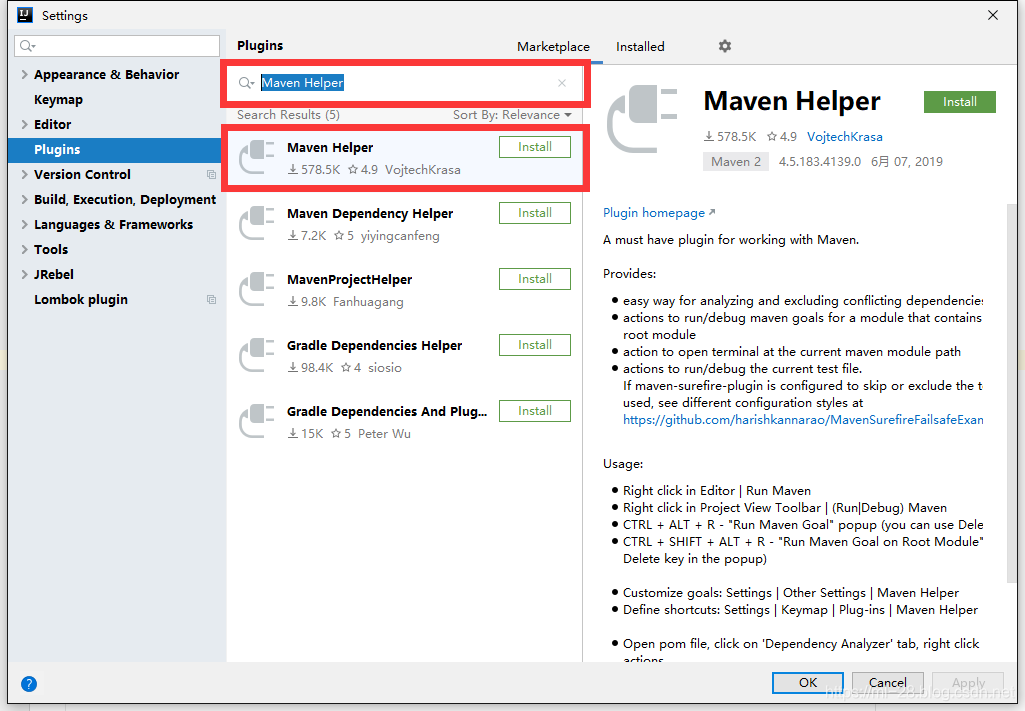The height and width of the screenshot is (711, 1025).
Task: Click the OK button
Action: [x=808, y=682]
